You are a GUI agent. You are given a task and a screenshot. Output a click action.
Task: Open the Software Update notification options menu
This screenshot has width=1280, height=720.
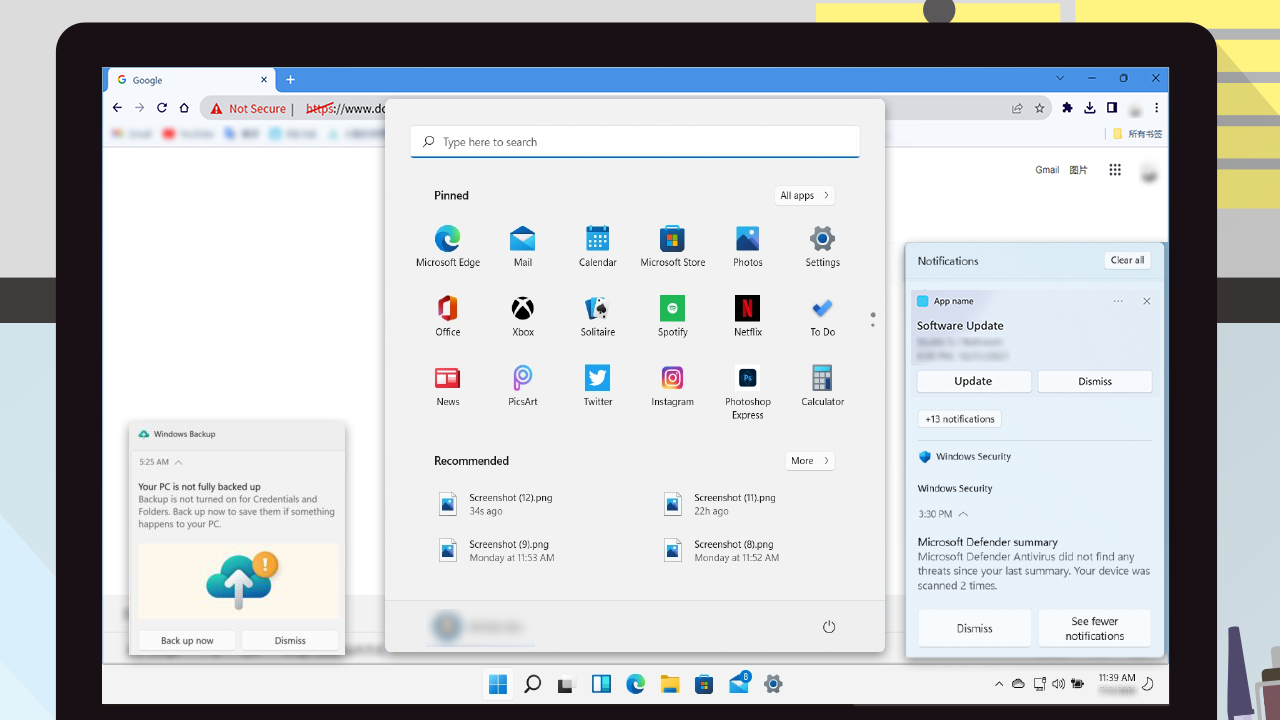point(1118,301)
